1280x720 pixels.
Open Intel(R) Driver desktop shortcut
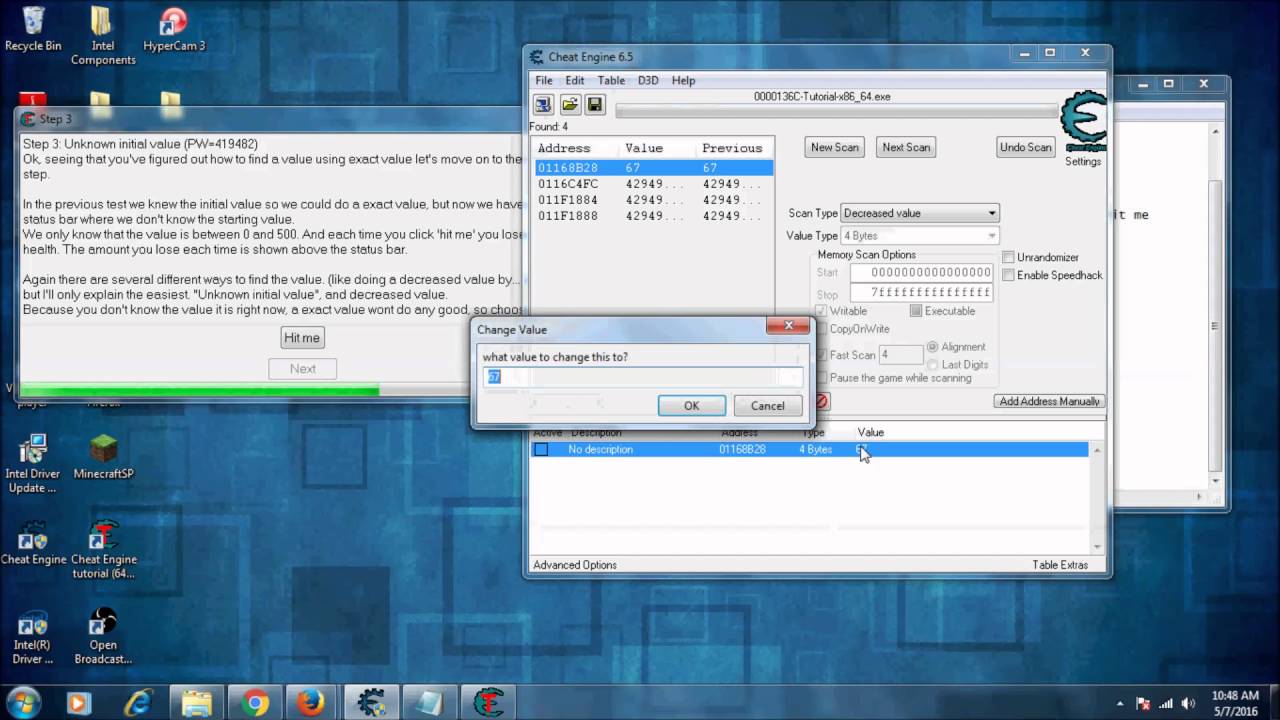(33, 636)
